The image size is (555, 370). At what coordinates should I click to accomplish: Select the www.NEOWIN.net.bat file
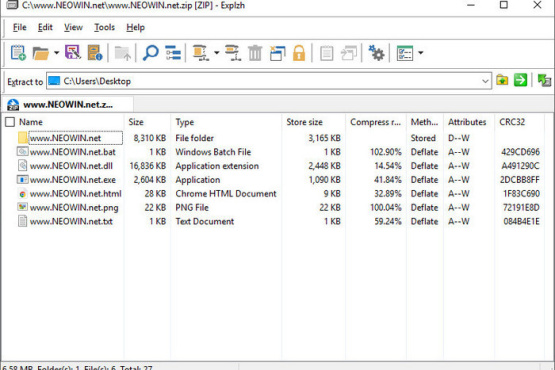point(73,152)
